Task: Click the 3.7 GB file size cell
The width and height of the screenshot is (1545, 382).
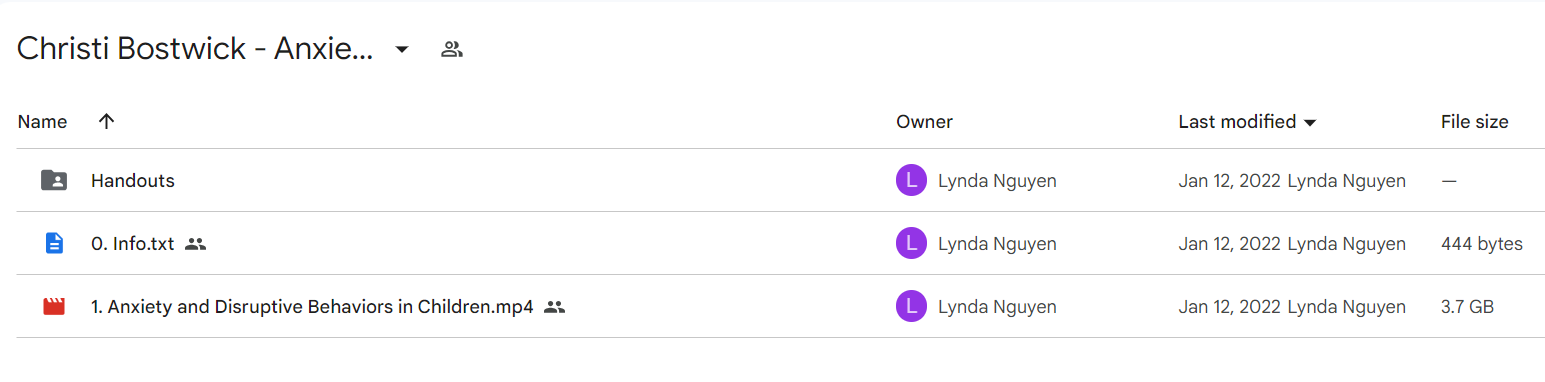Action: coord(1467,307)
